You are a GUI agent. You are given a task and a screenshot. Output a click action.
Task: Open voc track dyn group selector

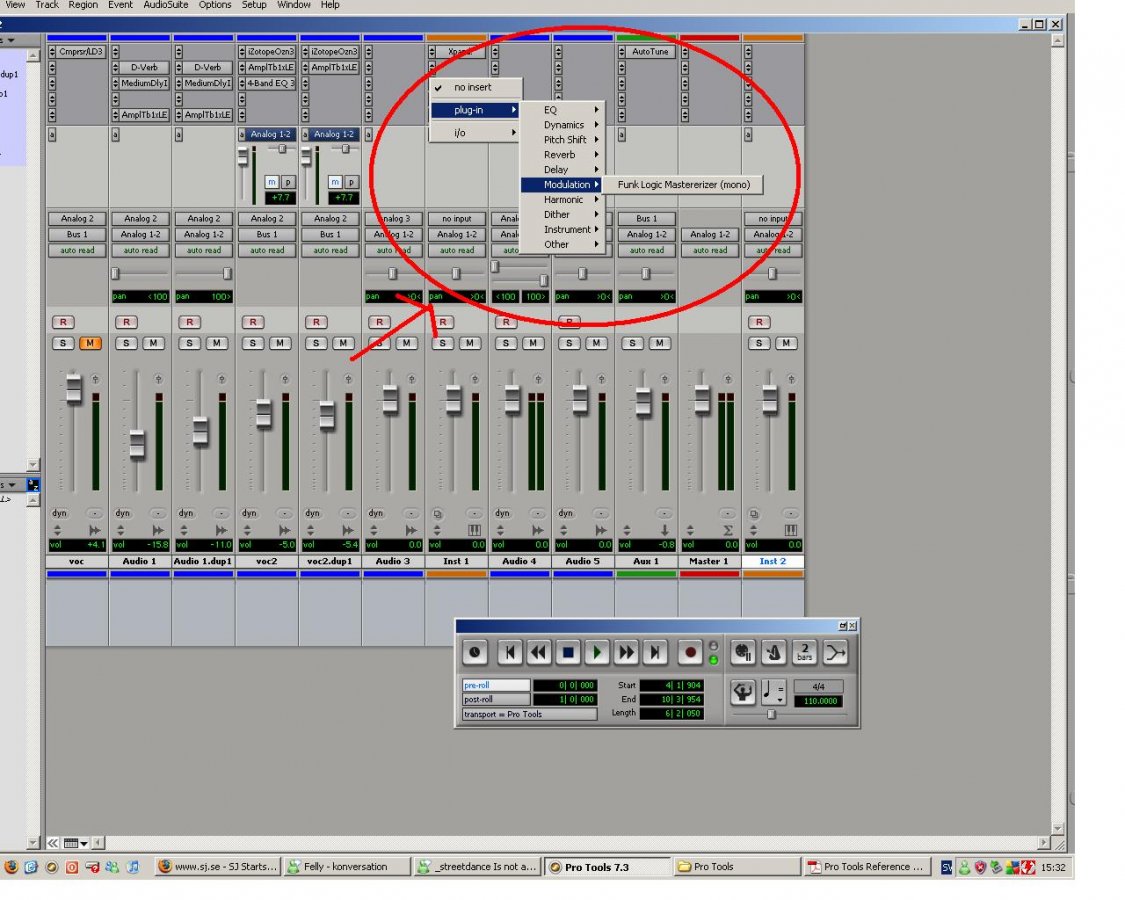pyautogui.click(x=59, y=513)
